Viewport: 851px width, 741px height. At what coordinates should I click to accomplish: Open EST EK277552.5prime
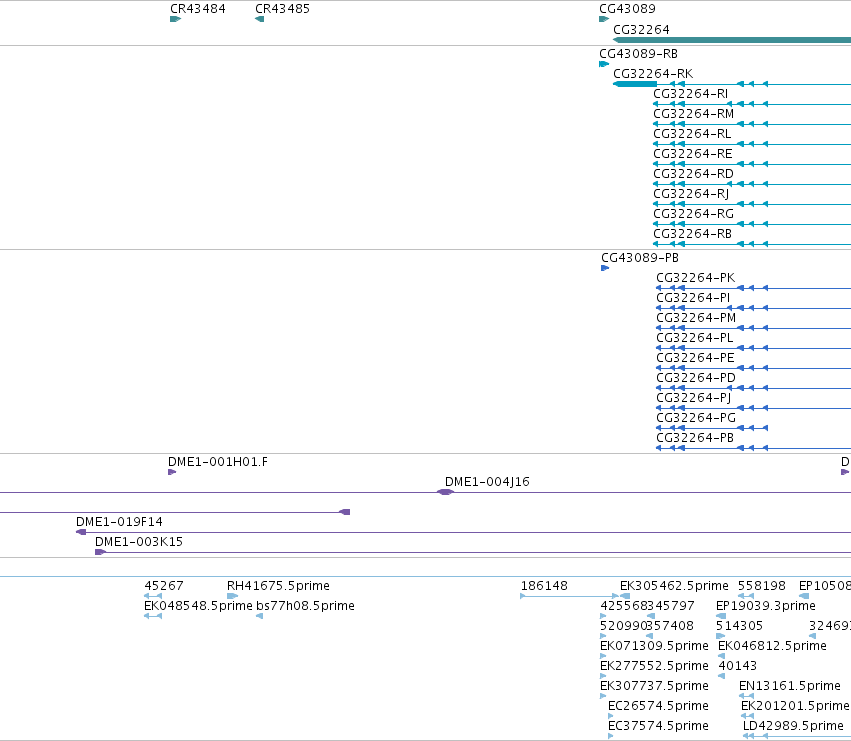[x=603, y=676]
